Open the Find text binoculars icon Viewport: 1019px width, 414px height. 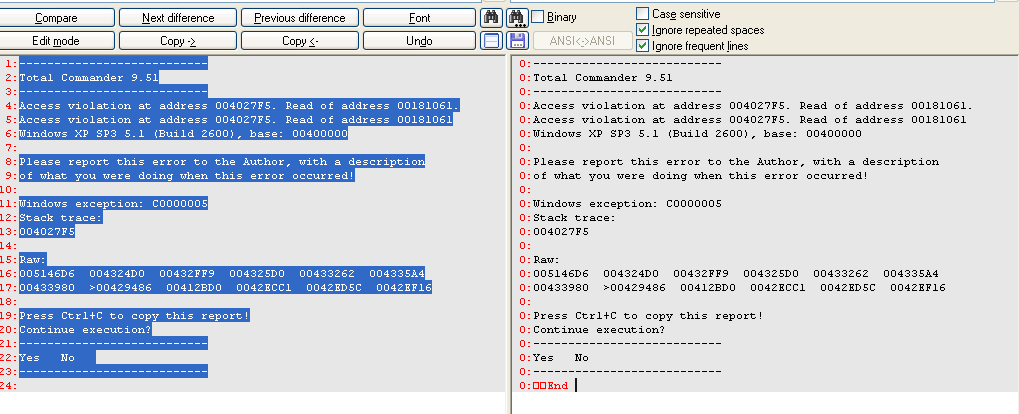point(492,18)
